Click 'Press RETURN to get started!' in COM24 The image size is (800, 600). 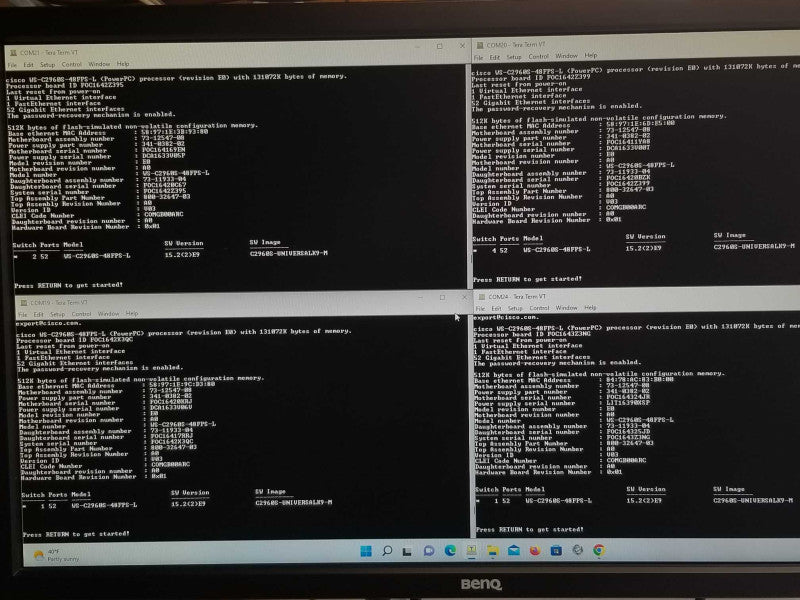[530, 530]
